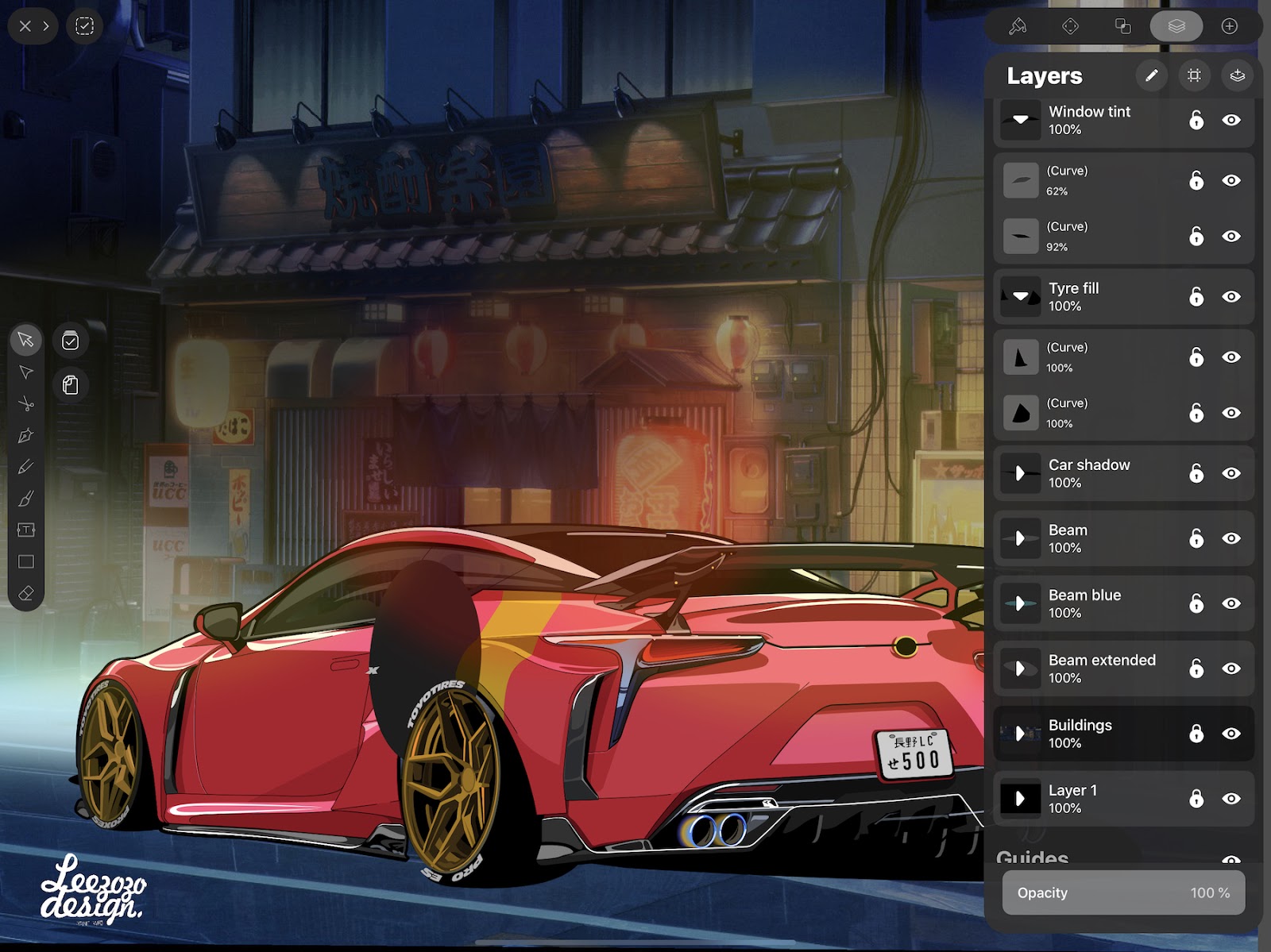The height and width of the screenshot is (952, 1271).
Task: Select the Beam blue layer name
Action: pyautogui.click(x=1084, y=595)
